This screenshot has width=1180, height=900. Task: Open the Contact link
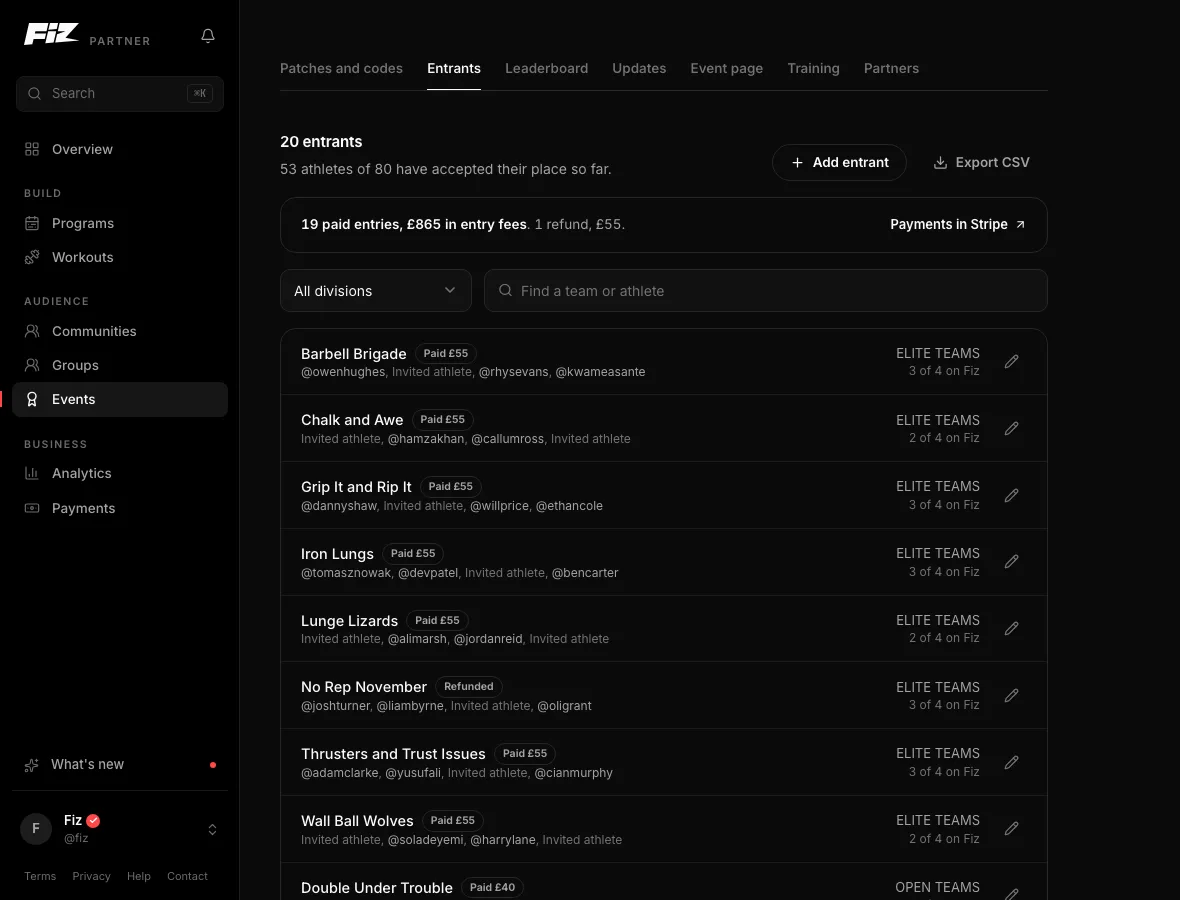pyautogui.click(x=187, y=876)
